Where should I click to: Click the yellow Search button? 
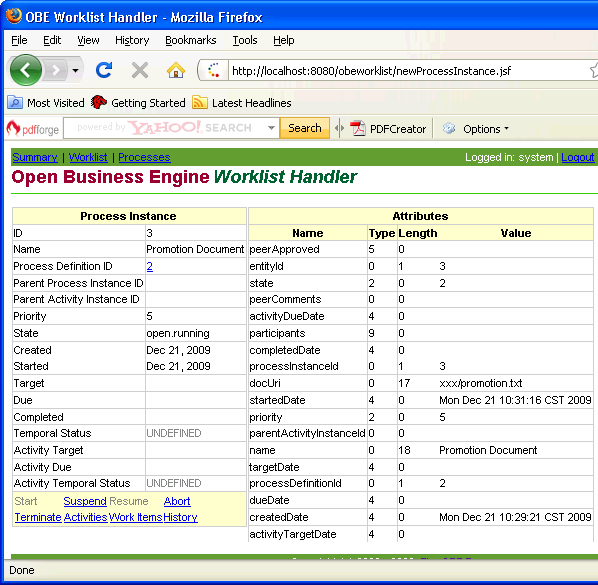click(305, 128)
